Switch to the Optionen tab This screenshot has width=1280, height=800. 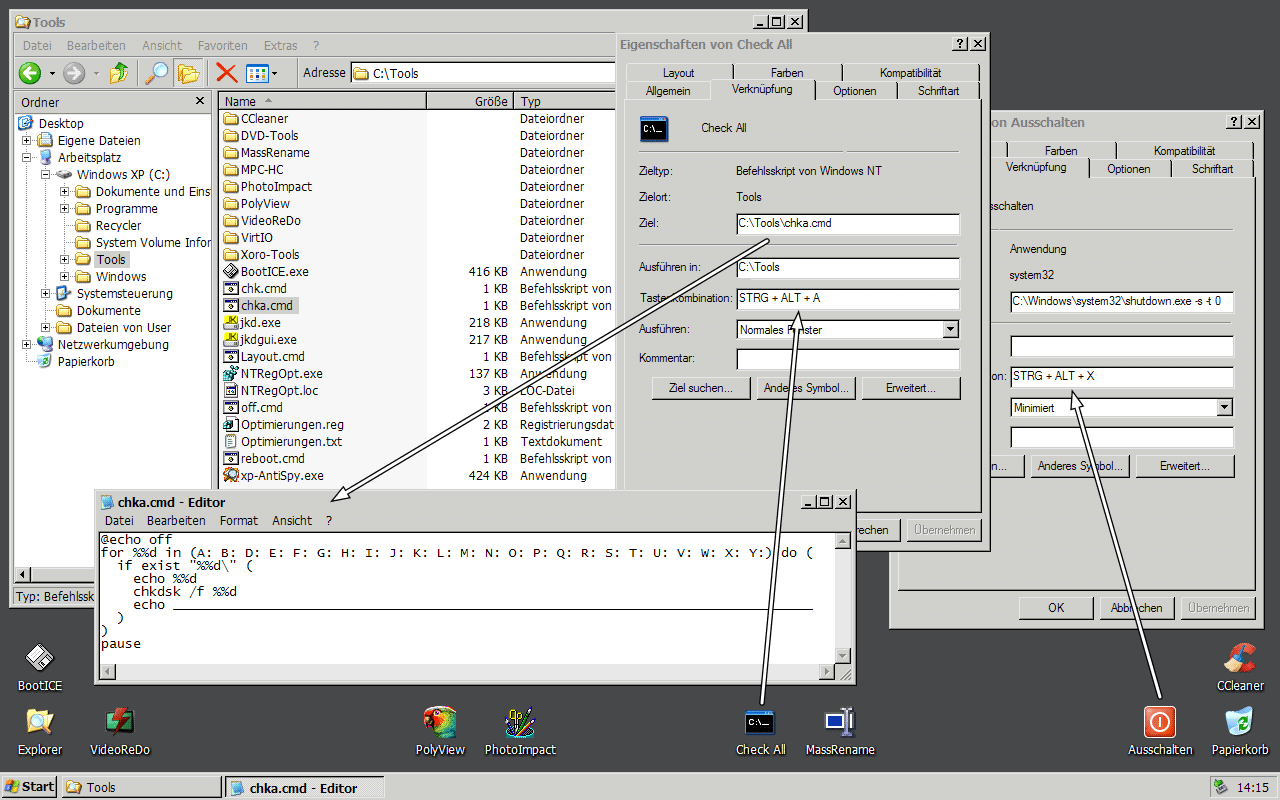(856, 90)
